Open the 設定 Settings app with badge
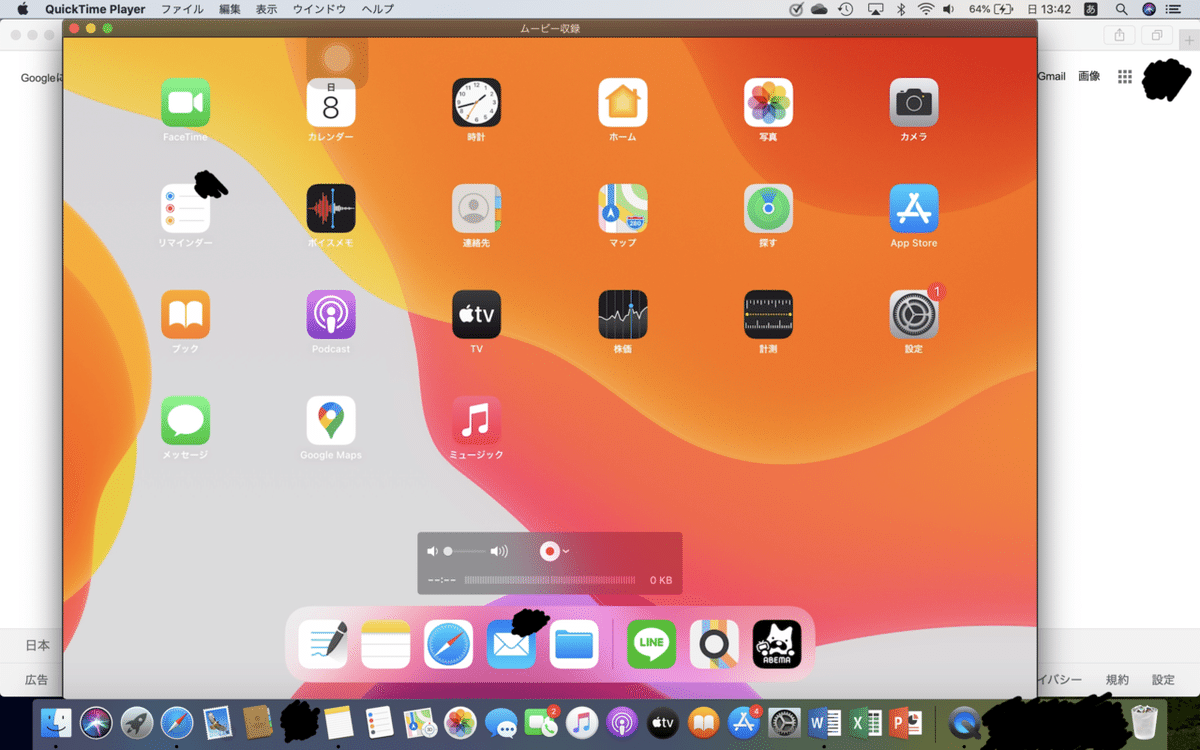Screen dimensions: 1200x750 [914, 314]
